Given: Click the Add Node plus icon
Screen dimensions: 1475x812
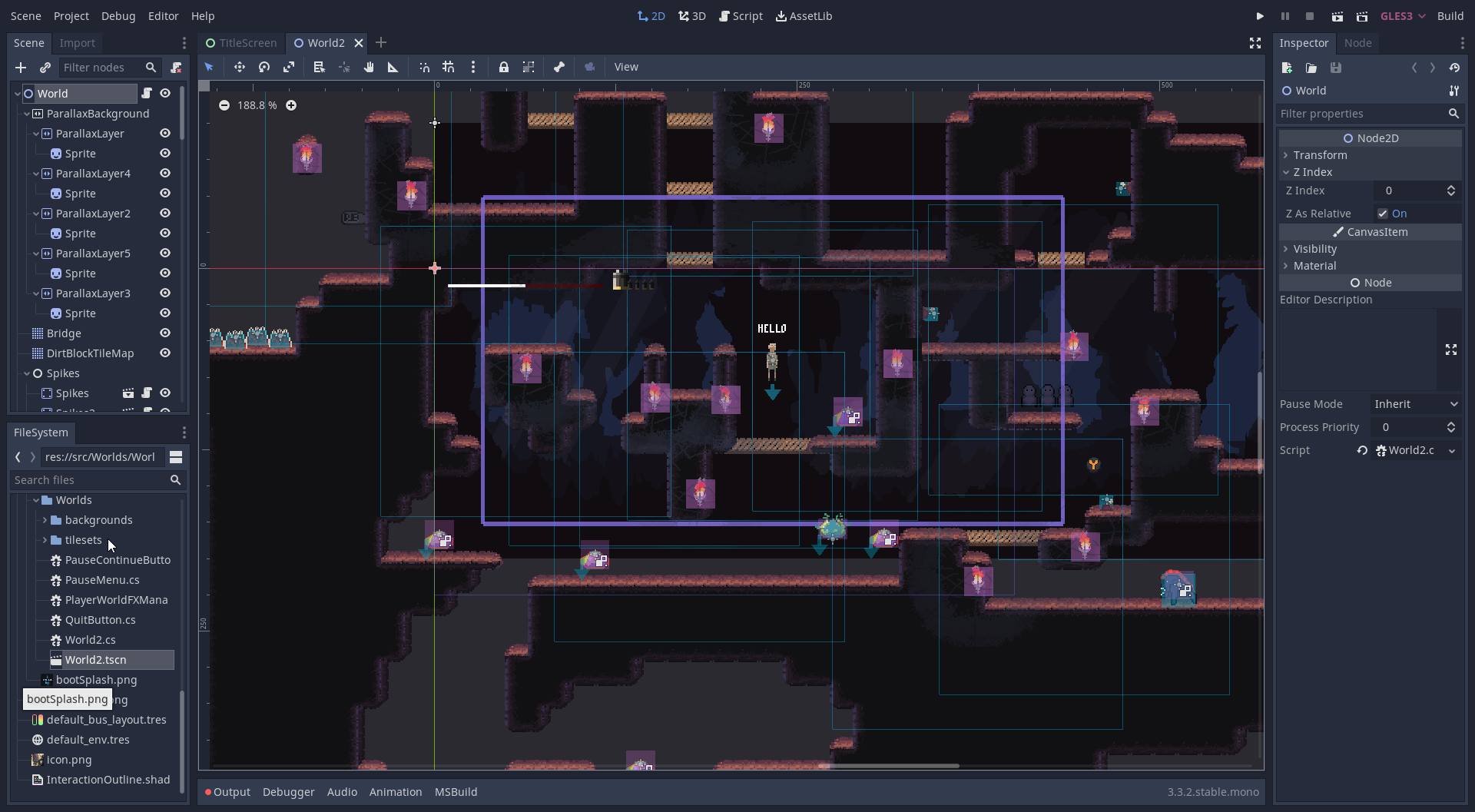Looking at the screenshot, I should point(21,68).
